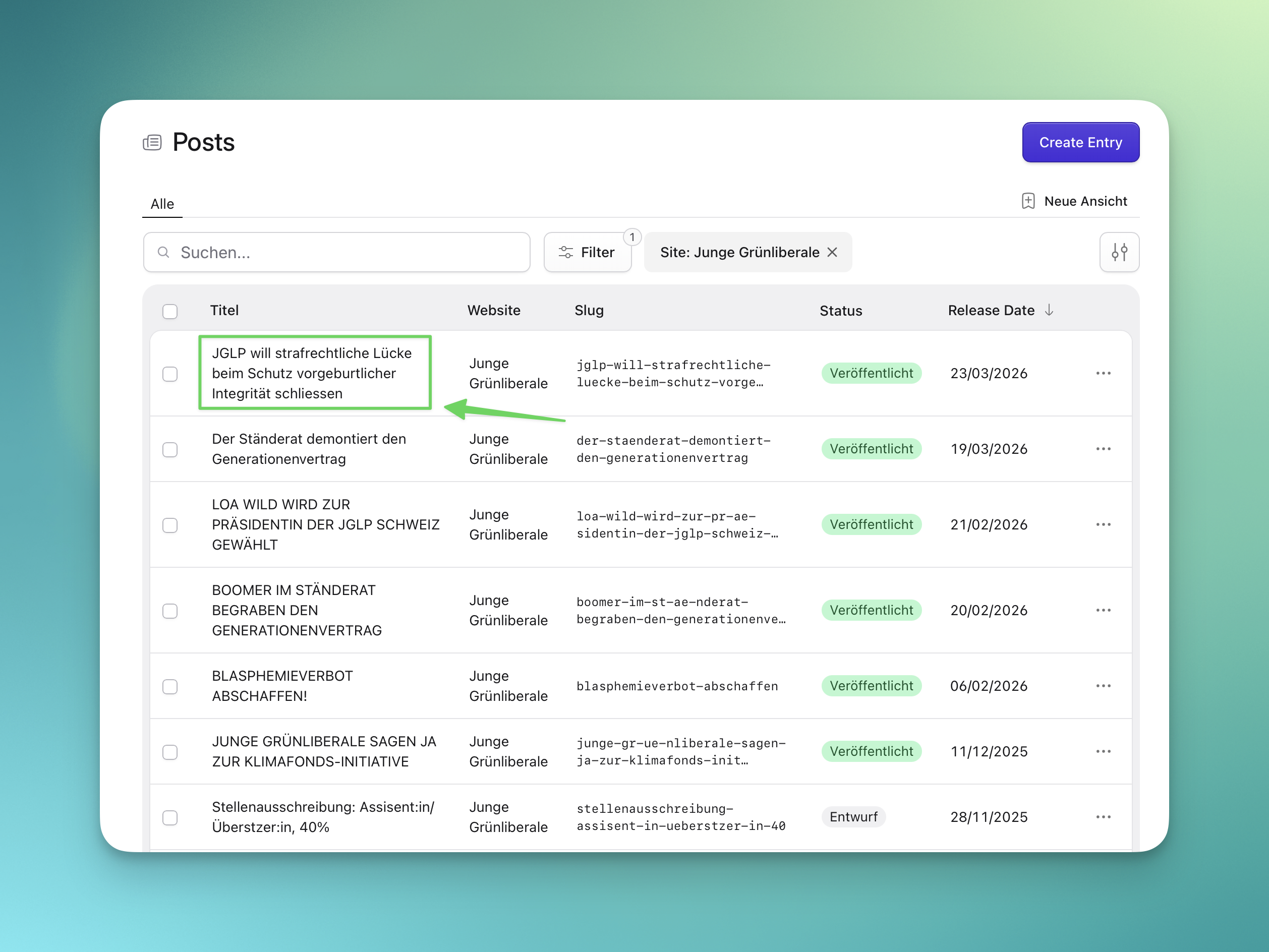Click the filter count badge showing 1
Image resolution: width=1269 pixels, height=952 pixels.
(631, 237)
